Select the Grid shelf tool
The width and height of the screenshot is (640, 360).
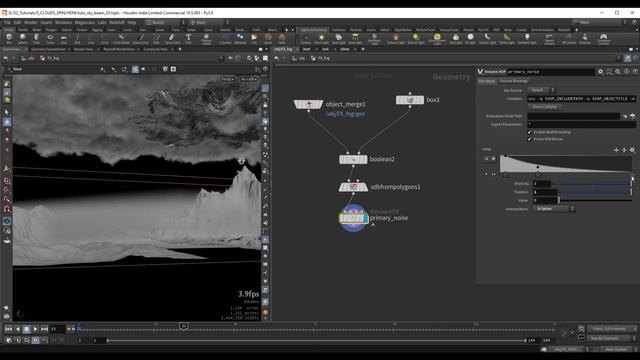pos(64,38)
